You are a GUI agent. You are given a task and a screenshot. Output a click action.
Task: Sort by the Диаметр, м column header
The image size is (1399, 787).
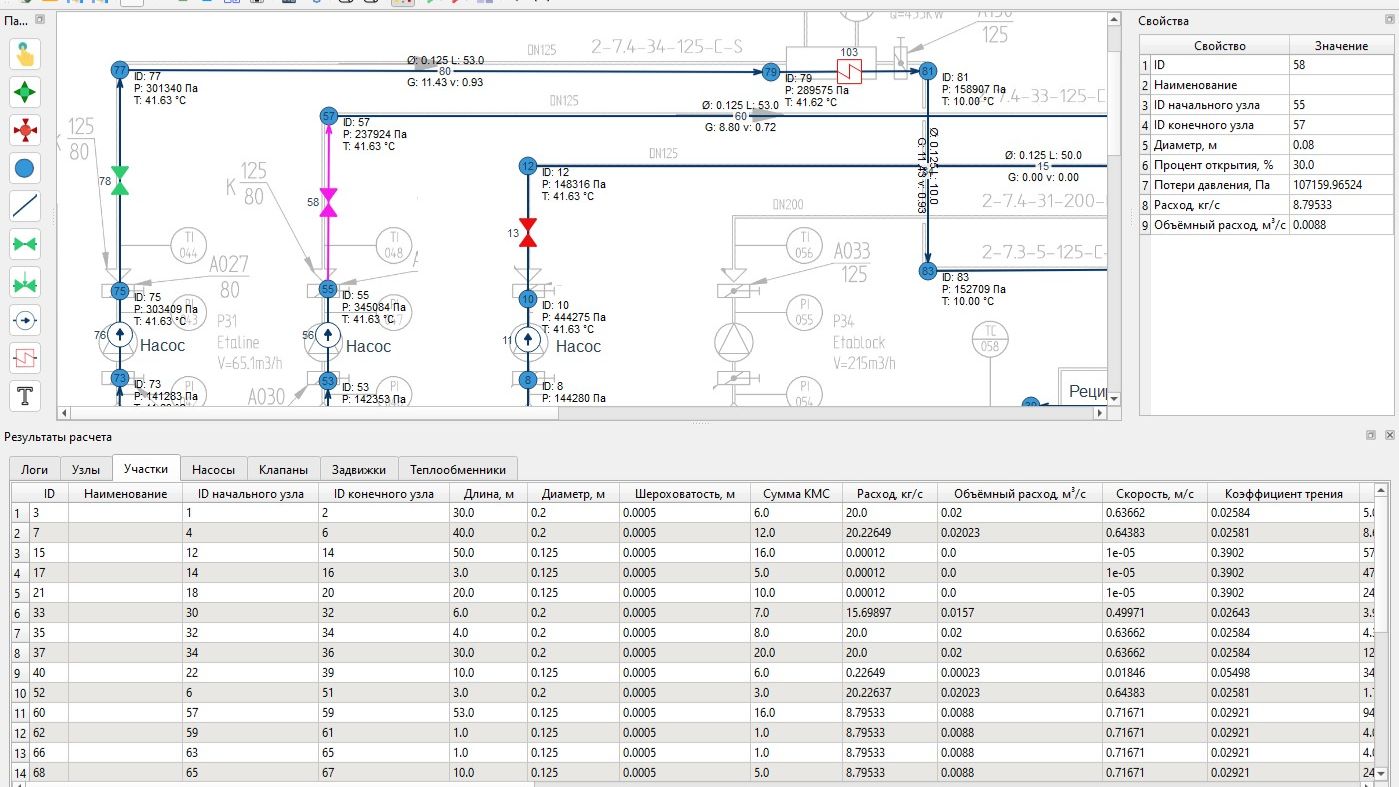click(x=573, y=493)
